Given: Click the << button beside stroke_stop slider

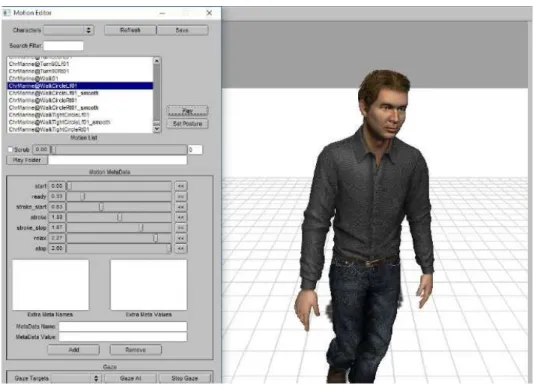Looking at the screenshot, I should pyautogui.click(x=181, y=228).
